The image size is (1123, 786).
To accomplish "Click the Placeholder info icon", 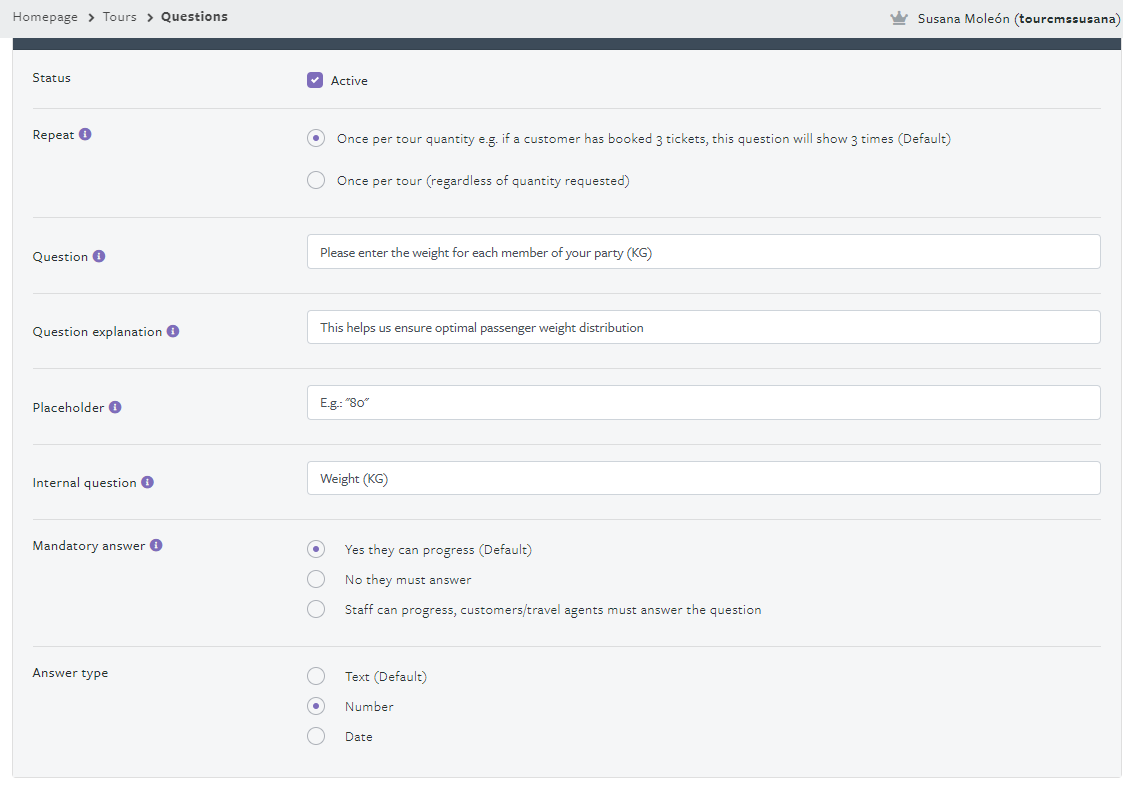I will click(x=115, y=407).
